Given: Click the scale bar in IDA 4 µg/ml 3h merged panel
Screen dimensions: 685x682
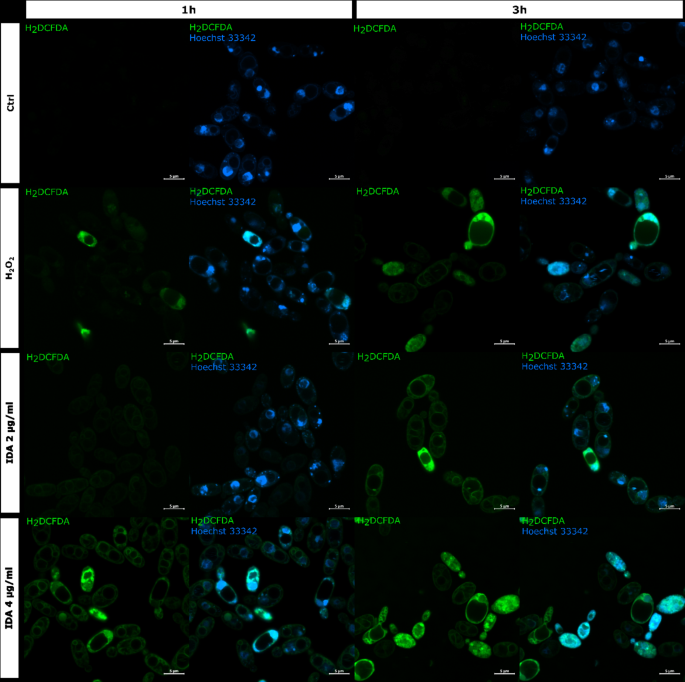Looking at the screenshot, I should click(x=669, y=672).
